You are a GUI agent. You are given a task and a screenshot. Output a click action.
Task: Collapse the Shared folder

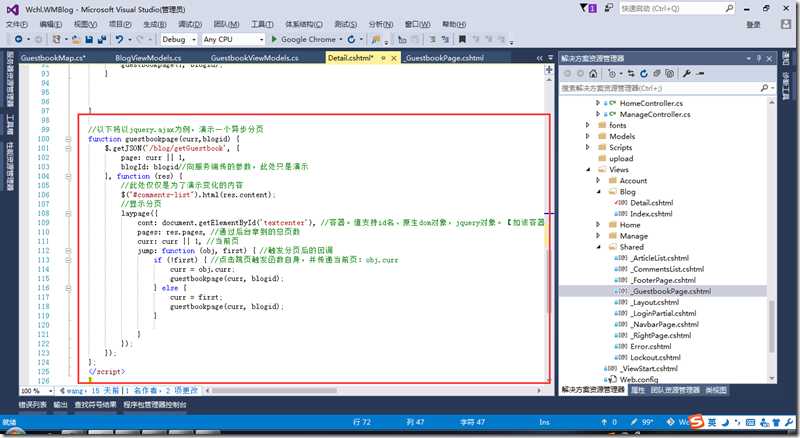[598, 247]
